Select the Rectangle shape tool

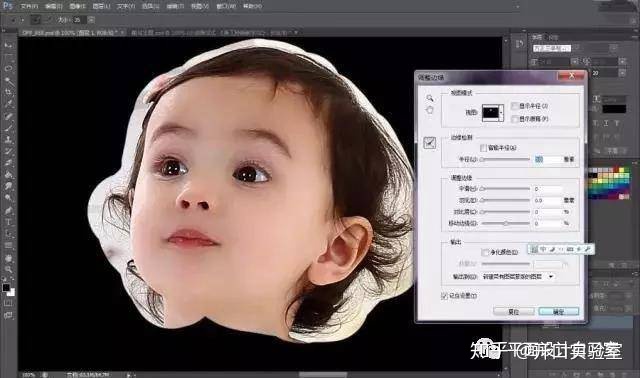click(8, 246)
